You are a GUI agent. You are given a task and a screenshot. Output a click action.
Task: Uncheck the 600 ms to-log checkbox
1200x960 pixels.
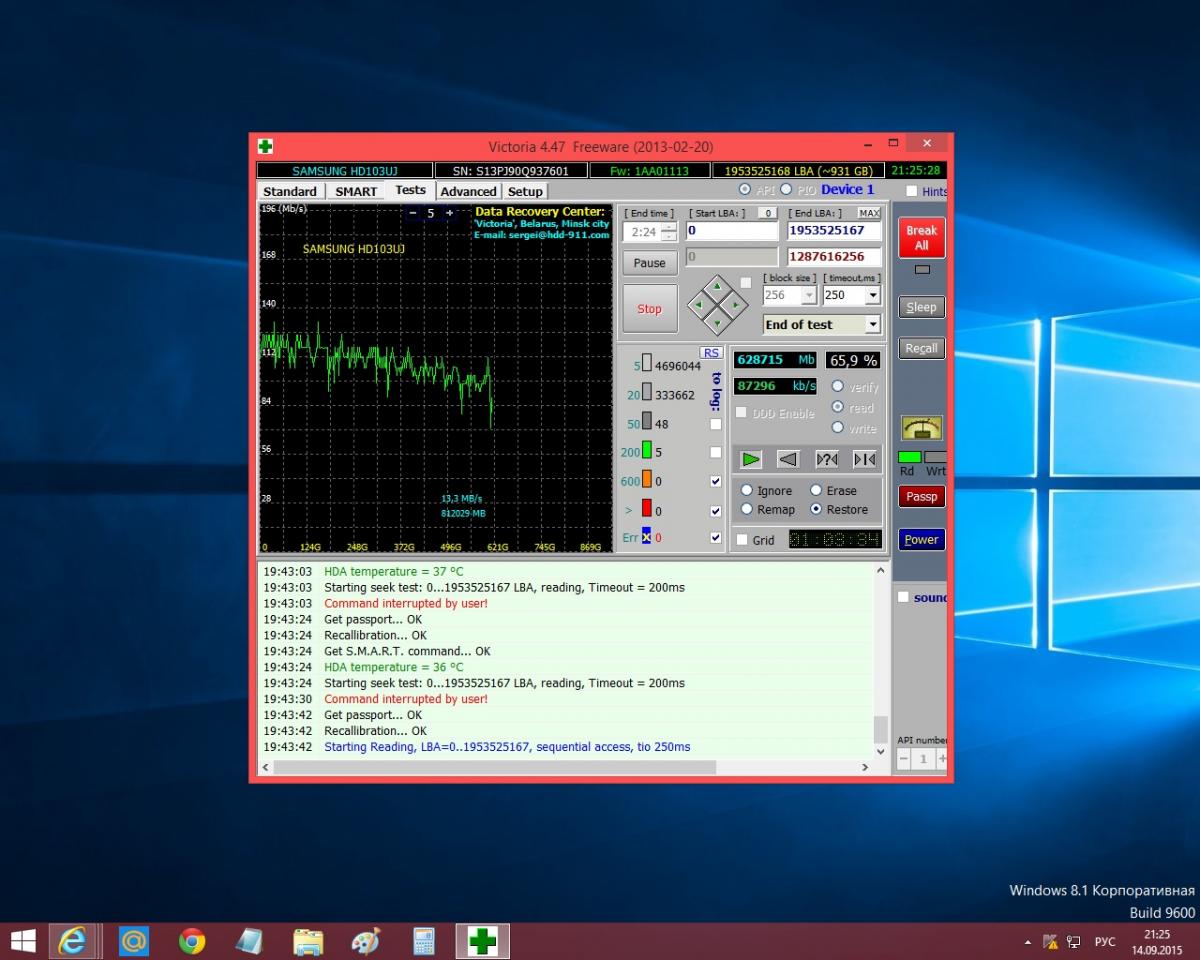(x=715, y=481)
